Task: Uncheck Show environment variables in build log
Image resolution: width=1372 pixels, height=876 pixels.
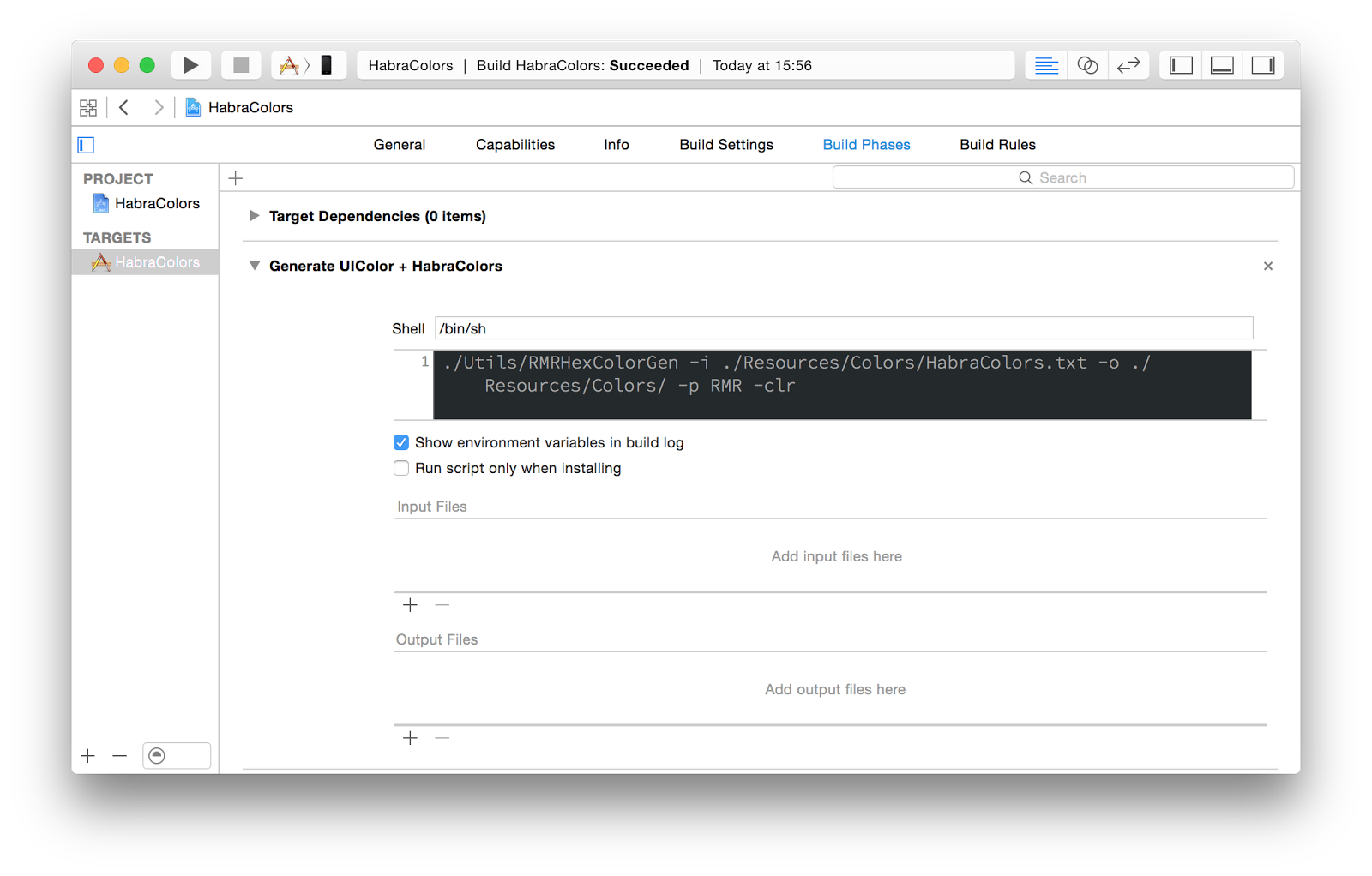Action: pos(401,442)
